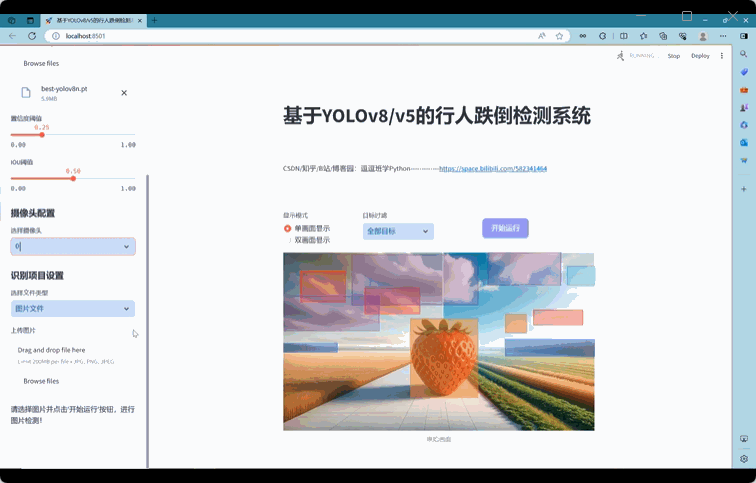Click the Deploy button
The height and width of the screenshot is (483, 756).
(x=700, y=56)
